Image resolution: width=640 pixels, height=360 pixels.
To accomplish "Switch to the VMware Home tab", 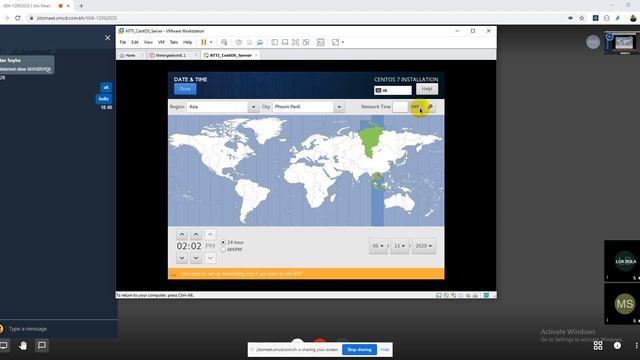I will point(131,55).
